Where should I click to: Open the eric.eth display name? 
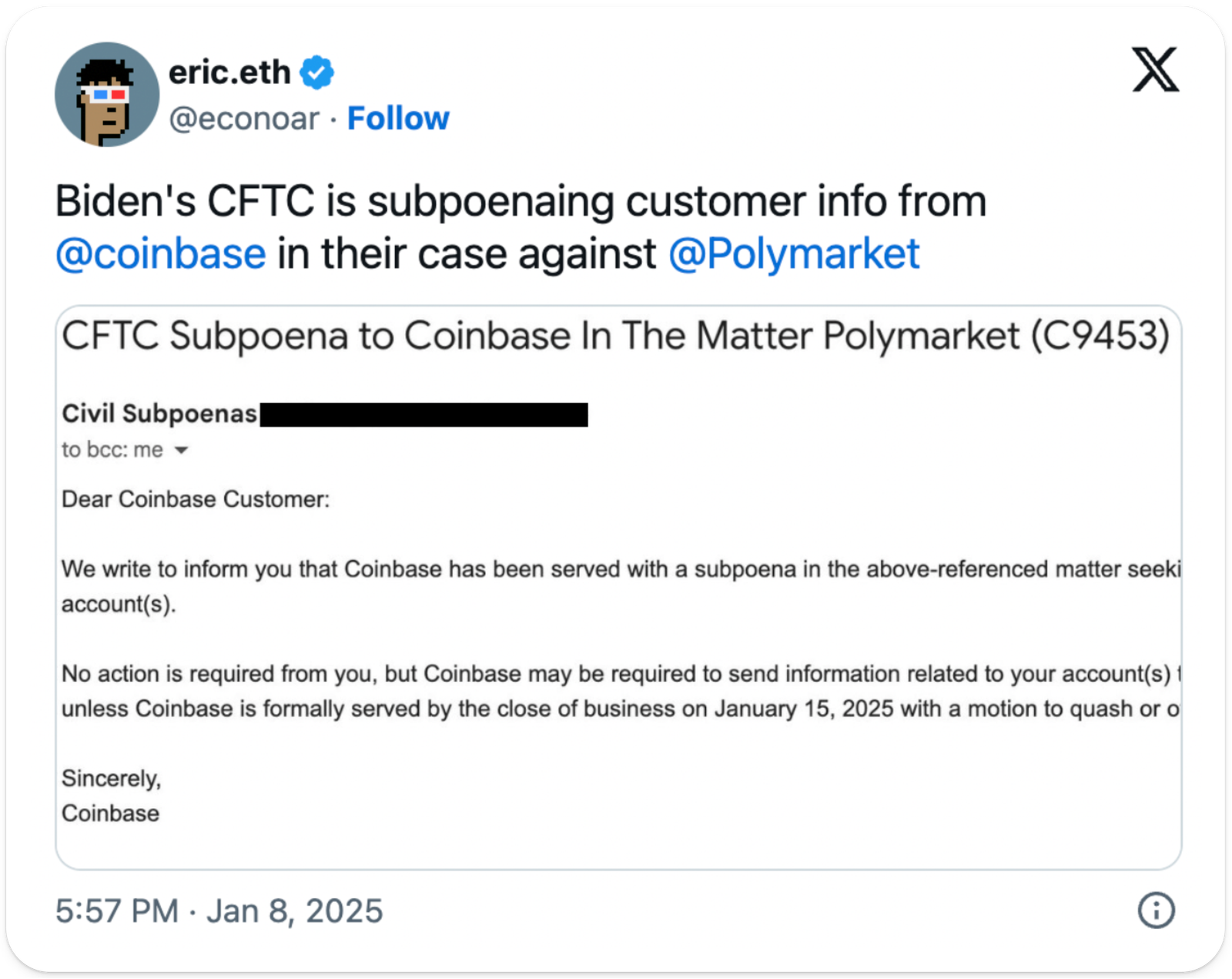229,73
